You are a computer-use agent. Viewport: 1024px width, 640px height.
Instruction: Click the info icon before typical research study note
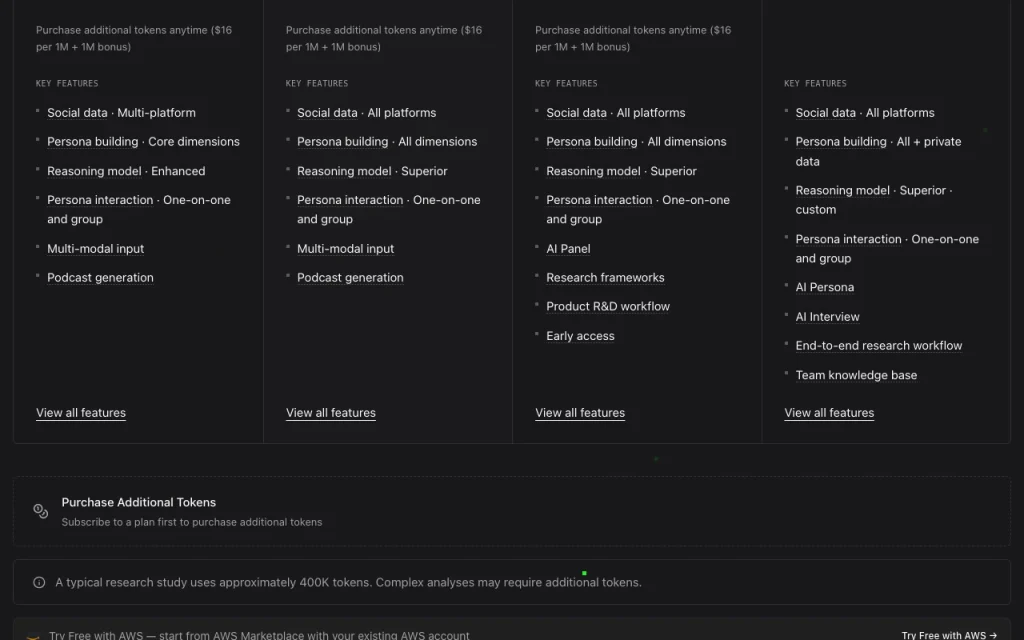[x=39, y=583]
